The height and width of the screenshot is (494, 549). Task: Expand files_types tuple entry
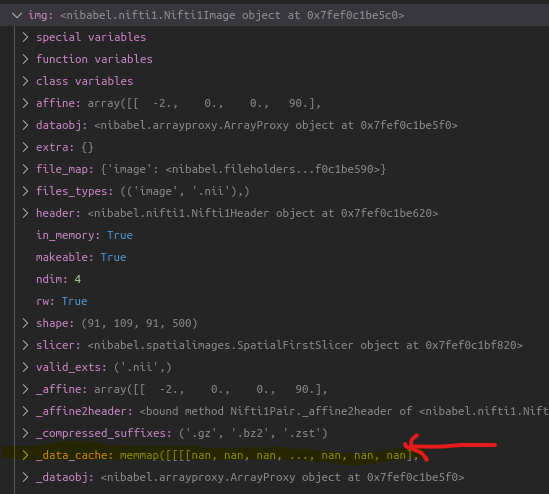[25, 191]
